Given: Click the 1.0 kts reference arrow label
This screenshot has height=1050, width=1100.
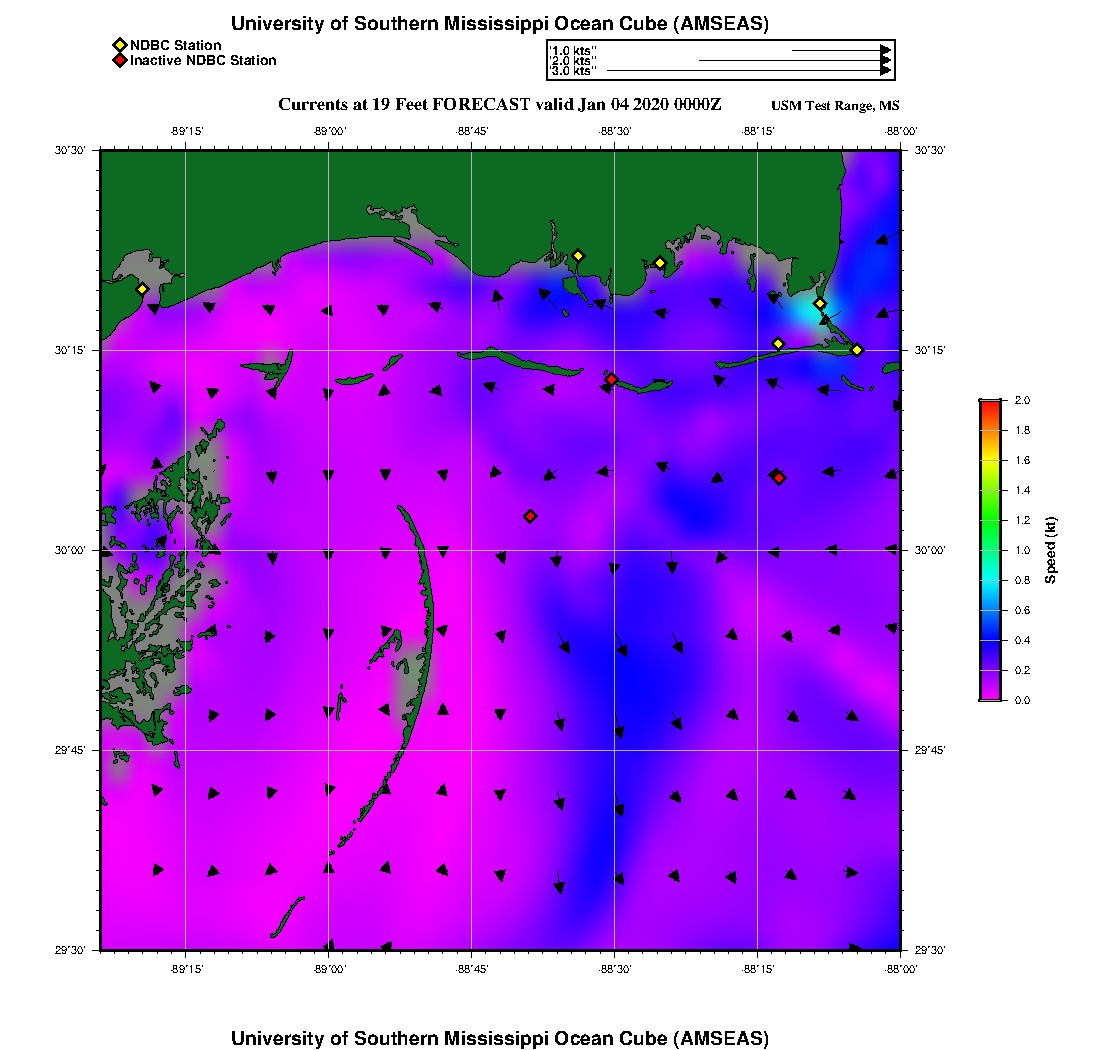Looking at the screenshot, I should click(x=573, y=50).
